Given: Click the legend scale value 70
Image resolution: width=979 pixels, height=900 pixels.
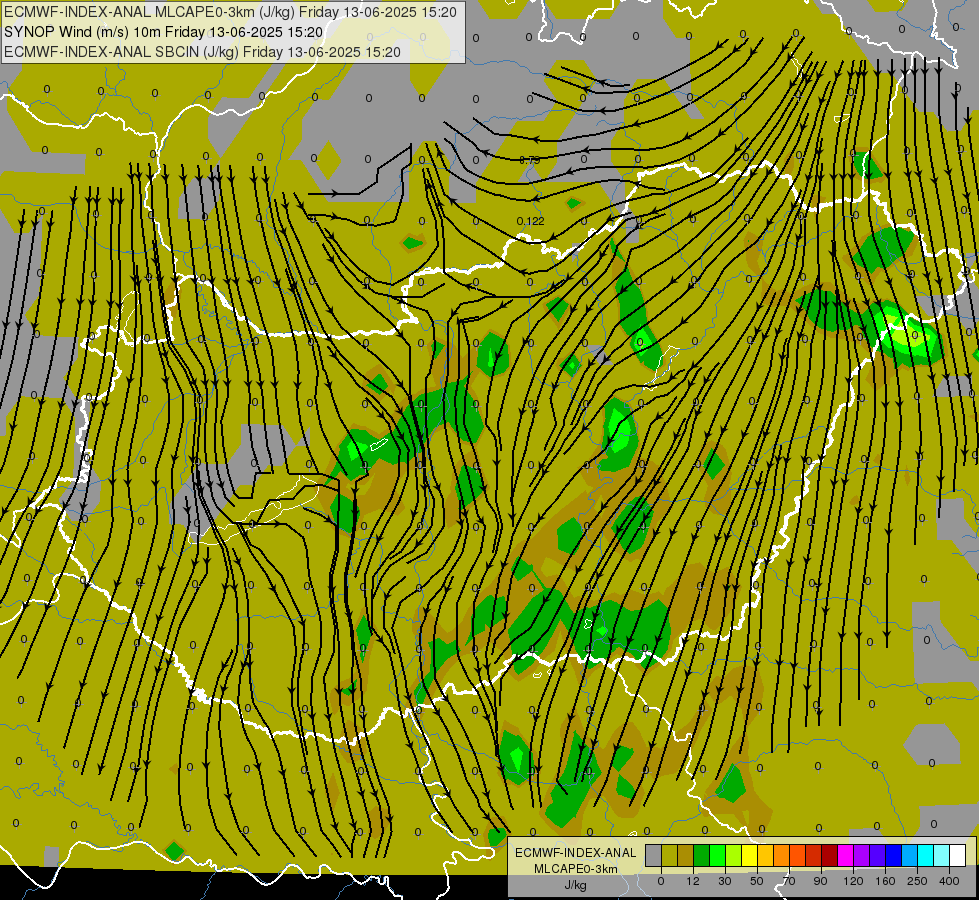Looking at the screenshot, I should 789,881.
